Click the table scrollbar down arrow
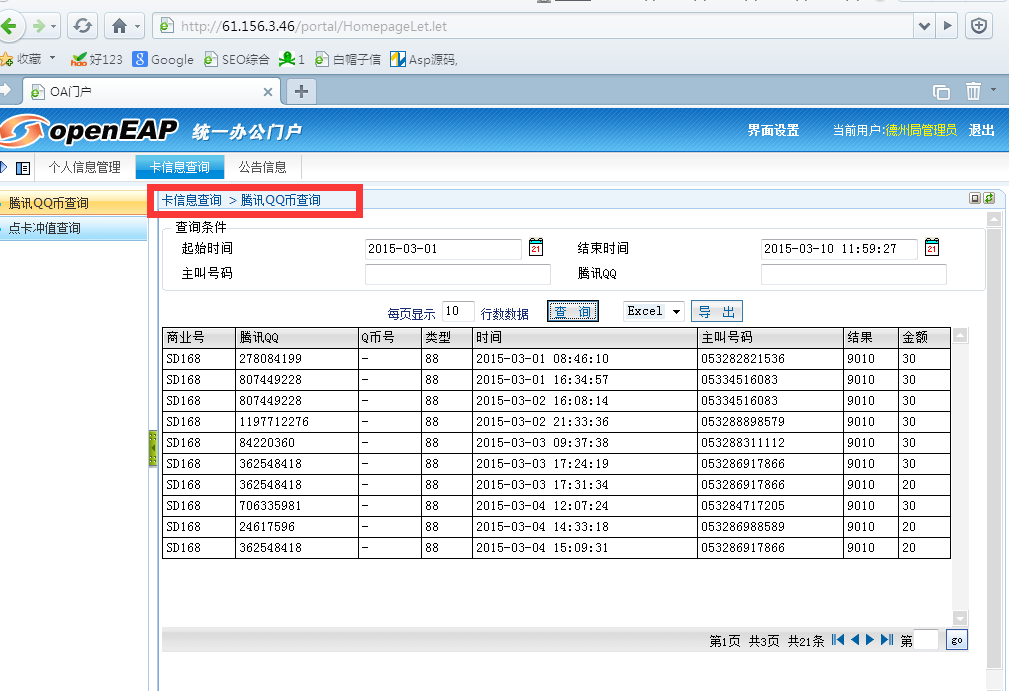The height and width of the screenshot is (691, 1009). [960, 618]
